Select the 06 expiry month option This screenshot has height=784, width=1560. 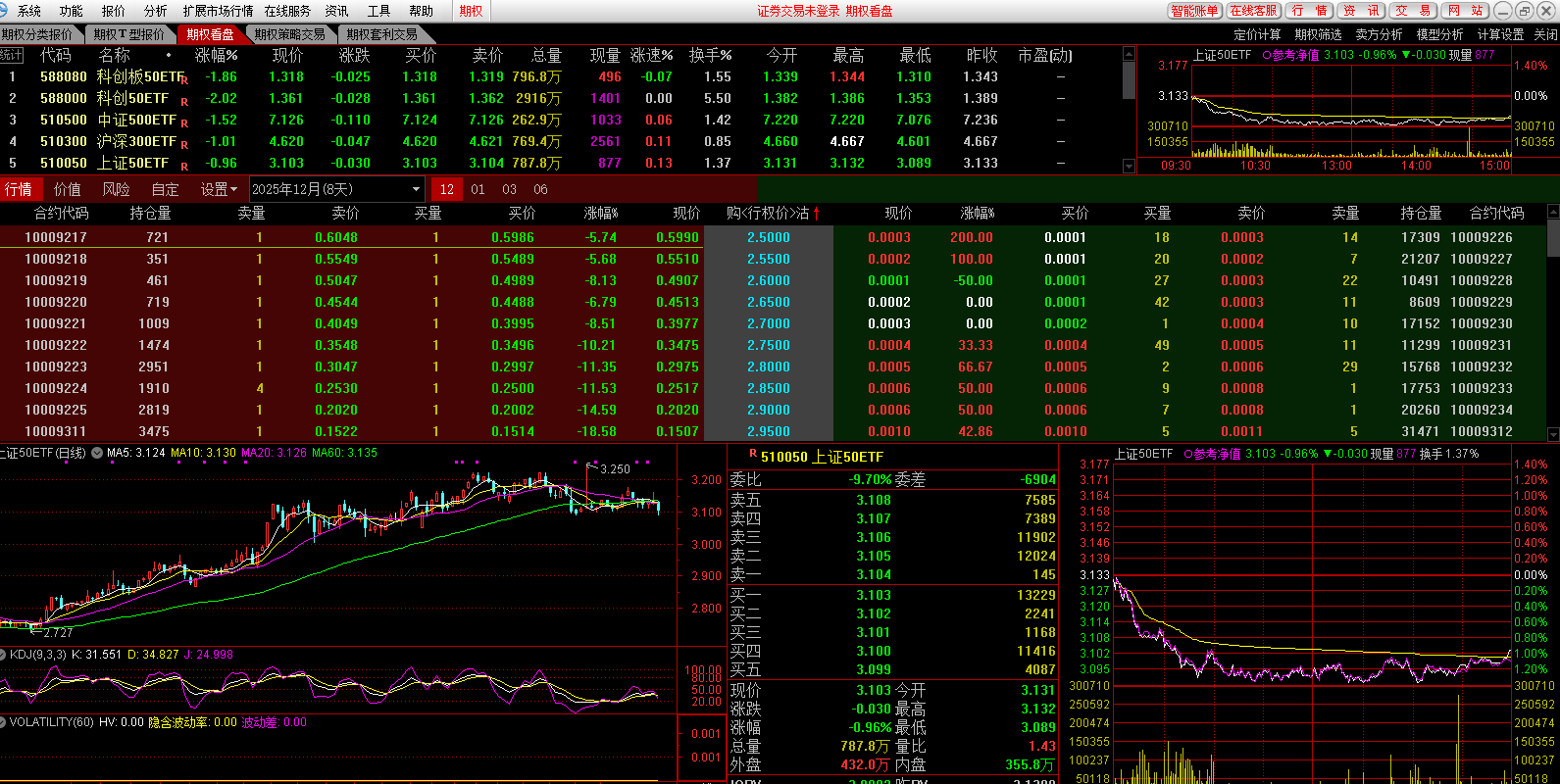pos(540,189)
